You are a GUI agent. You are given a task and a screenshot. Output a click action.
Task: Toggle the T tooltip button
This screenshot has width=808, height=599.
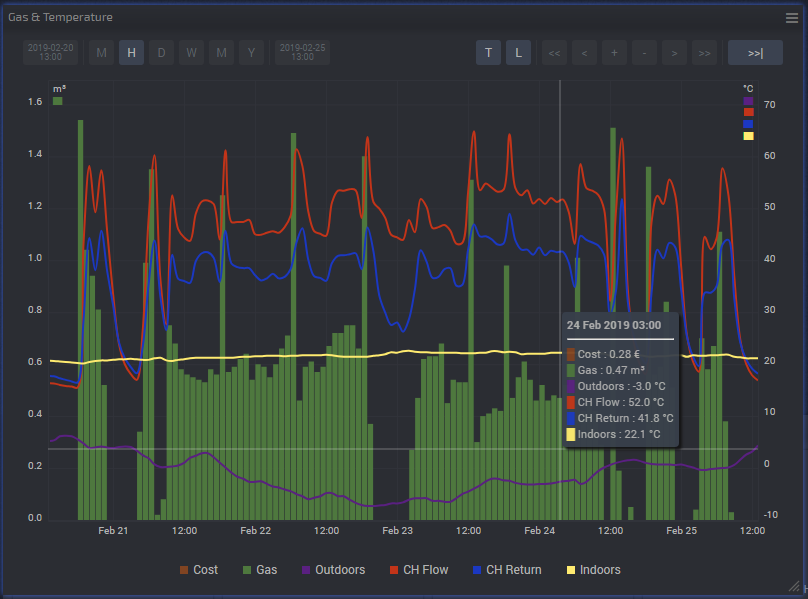489,53
